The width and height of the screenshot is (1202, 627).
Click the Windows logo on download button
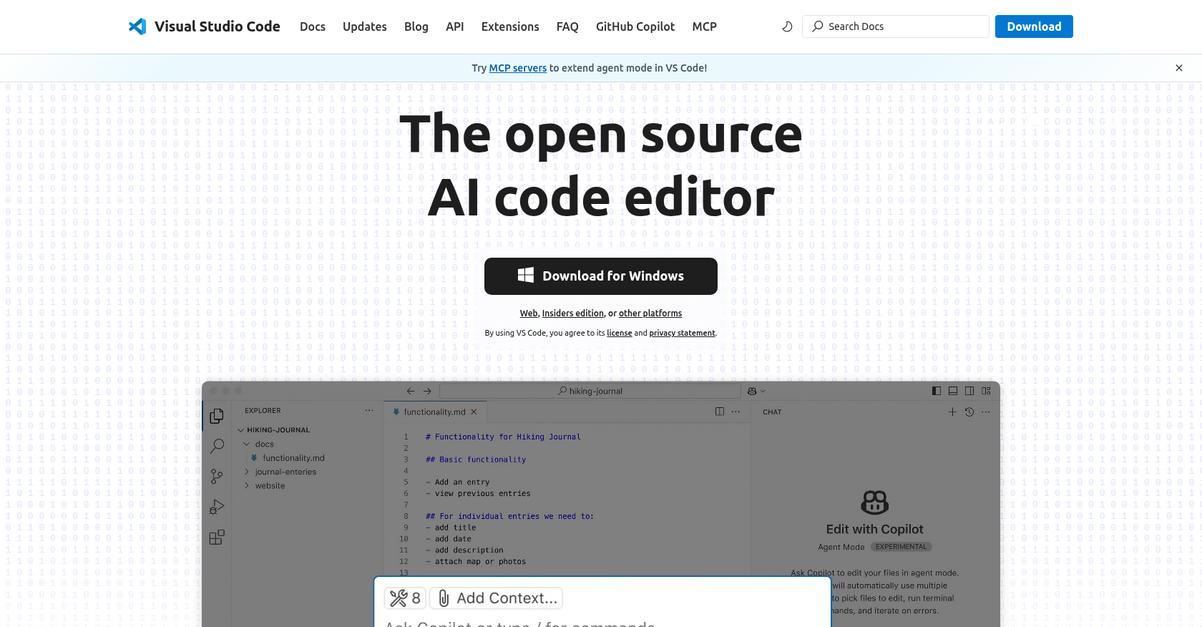(x=526, y=276)
